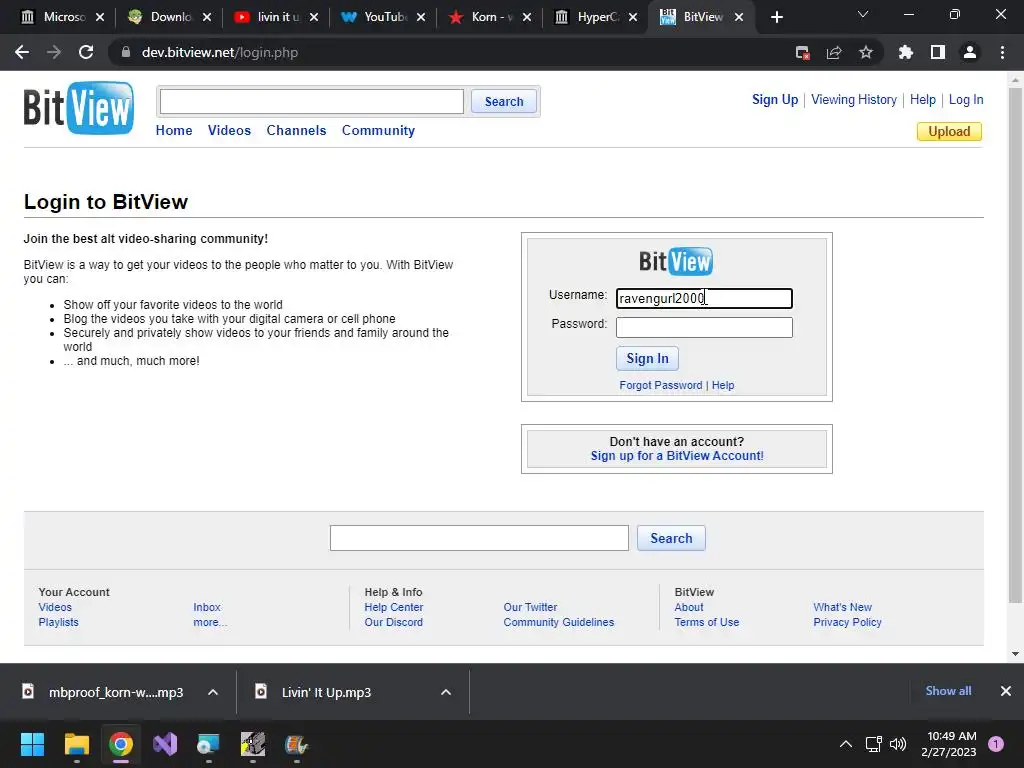Open a new browser tab
Viewport: 1024px width, 768px height.
click(x=776, y=17)
